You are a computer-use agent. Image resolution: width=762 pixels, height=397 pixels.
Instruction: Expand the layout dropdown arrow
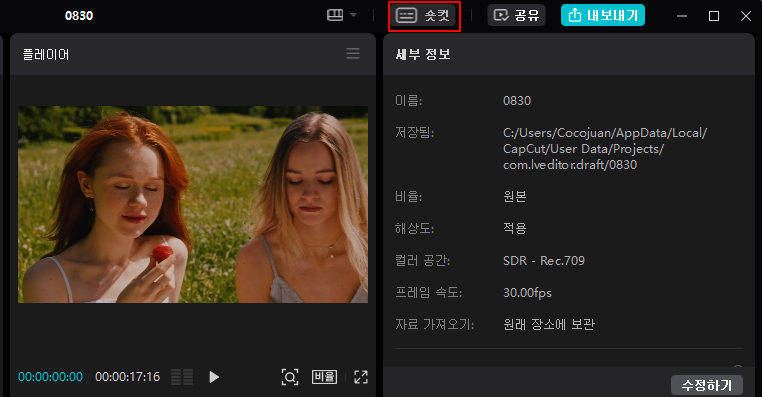[354, 15]
